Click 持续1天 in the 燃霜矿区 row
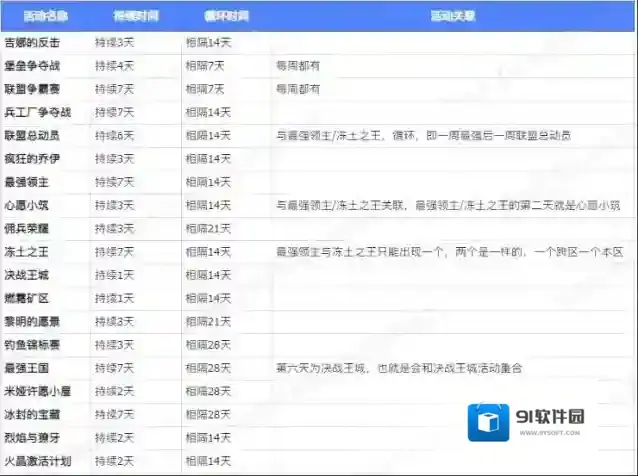Viewport: 638px width, 476px height. click(x=114, y=298)
